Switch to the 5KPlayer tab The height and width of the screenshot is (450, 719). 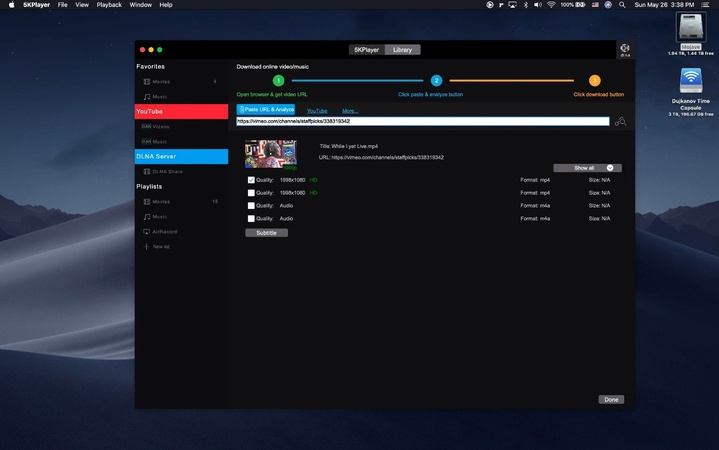[x=368, y=49]
